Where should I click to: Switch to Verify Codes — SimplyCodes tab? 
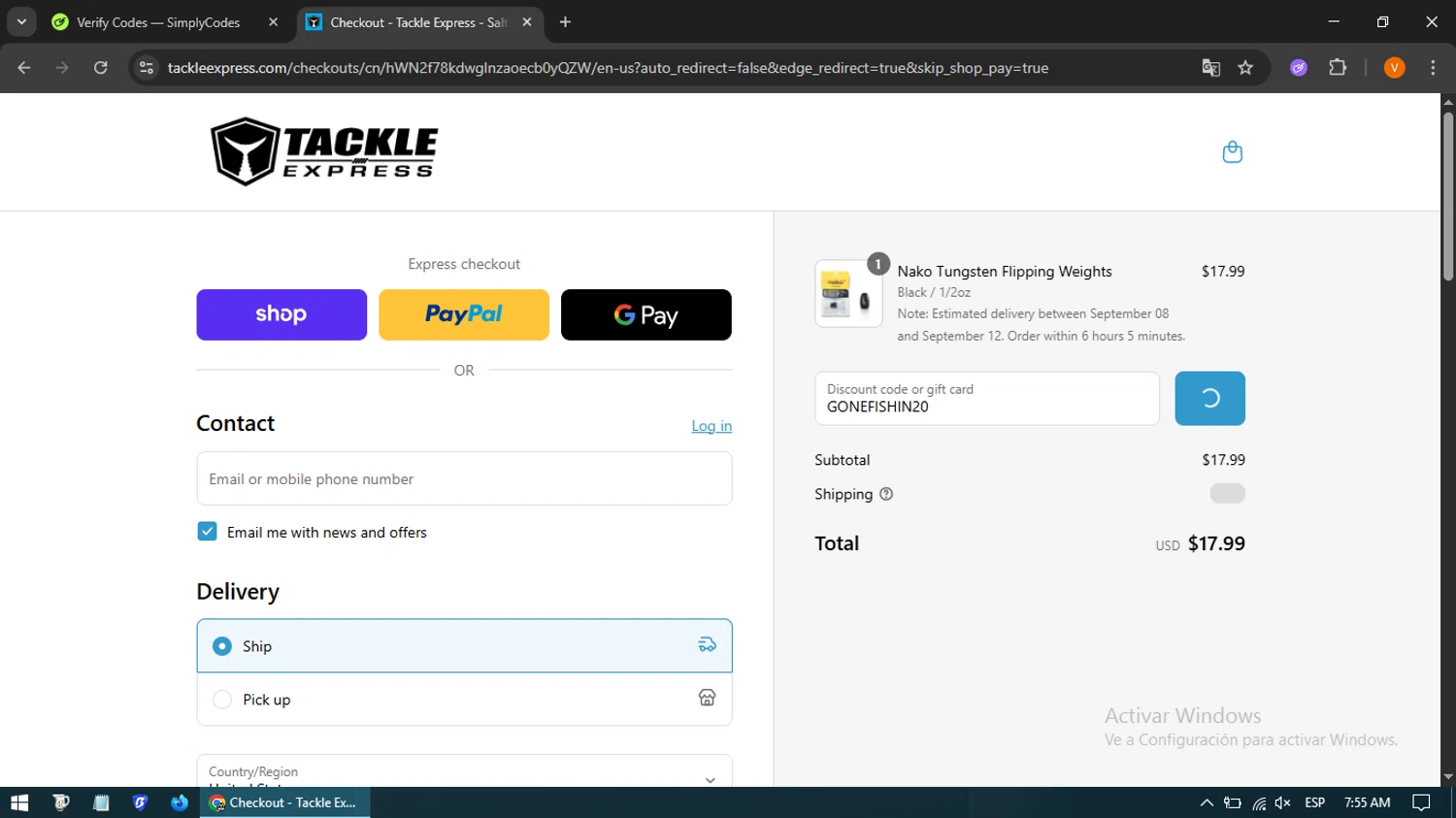pyautogui.click(x=157, y=22)
